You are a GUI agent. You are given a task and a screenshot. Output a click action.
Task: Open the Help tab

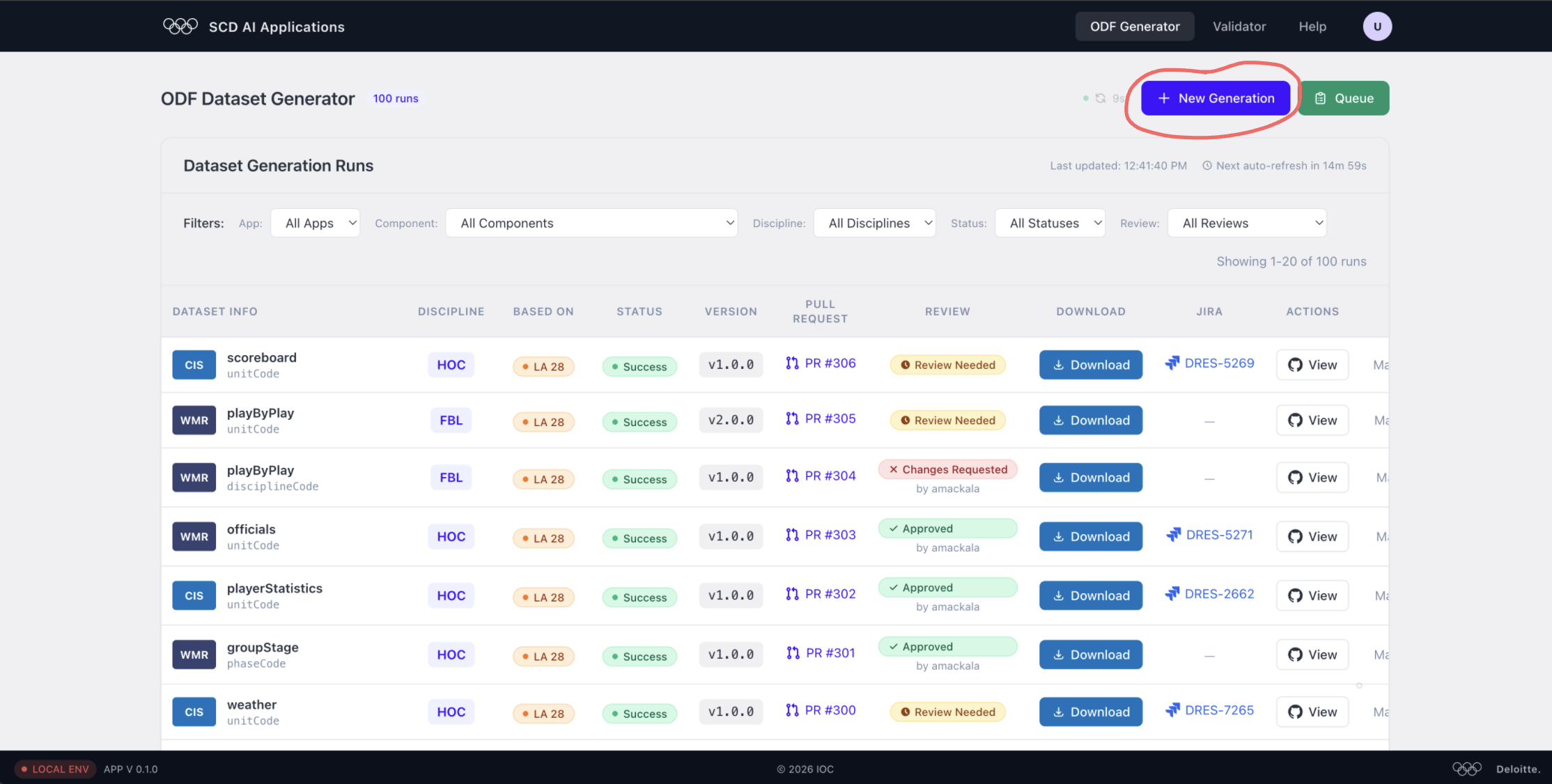1312,26
